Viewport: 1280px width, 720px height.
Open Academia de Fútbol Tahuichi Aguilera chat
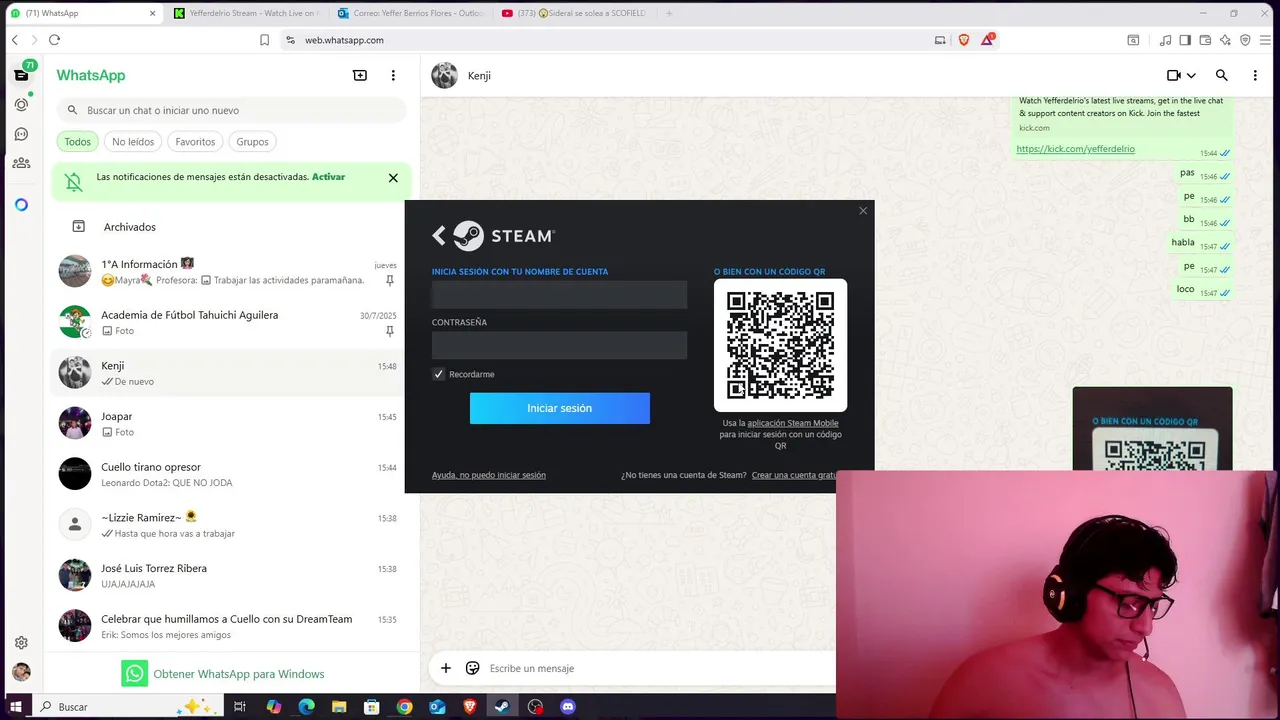click(x=228, y=322)
